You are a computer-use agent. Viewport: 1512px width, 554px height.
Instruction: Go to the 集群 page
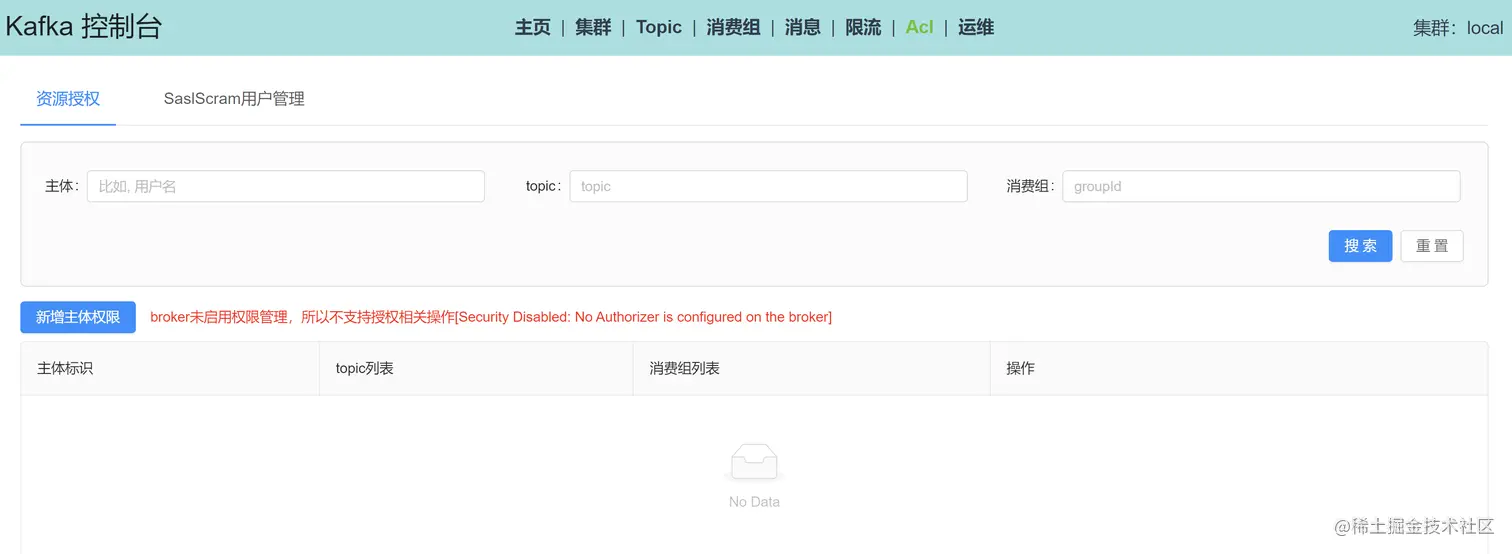coord(593,27)
